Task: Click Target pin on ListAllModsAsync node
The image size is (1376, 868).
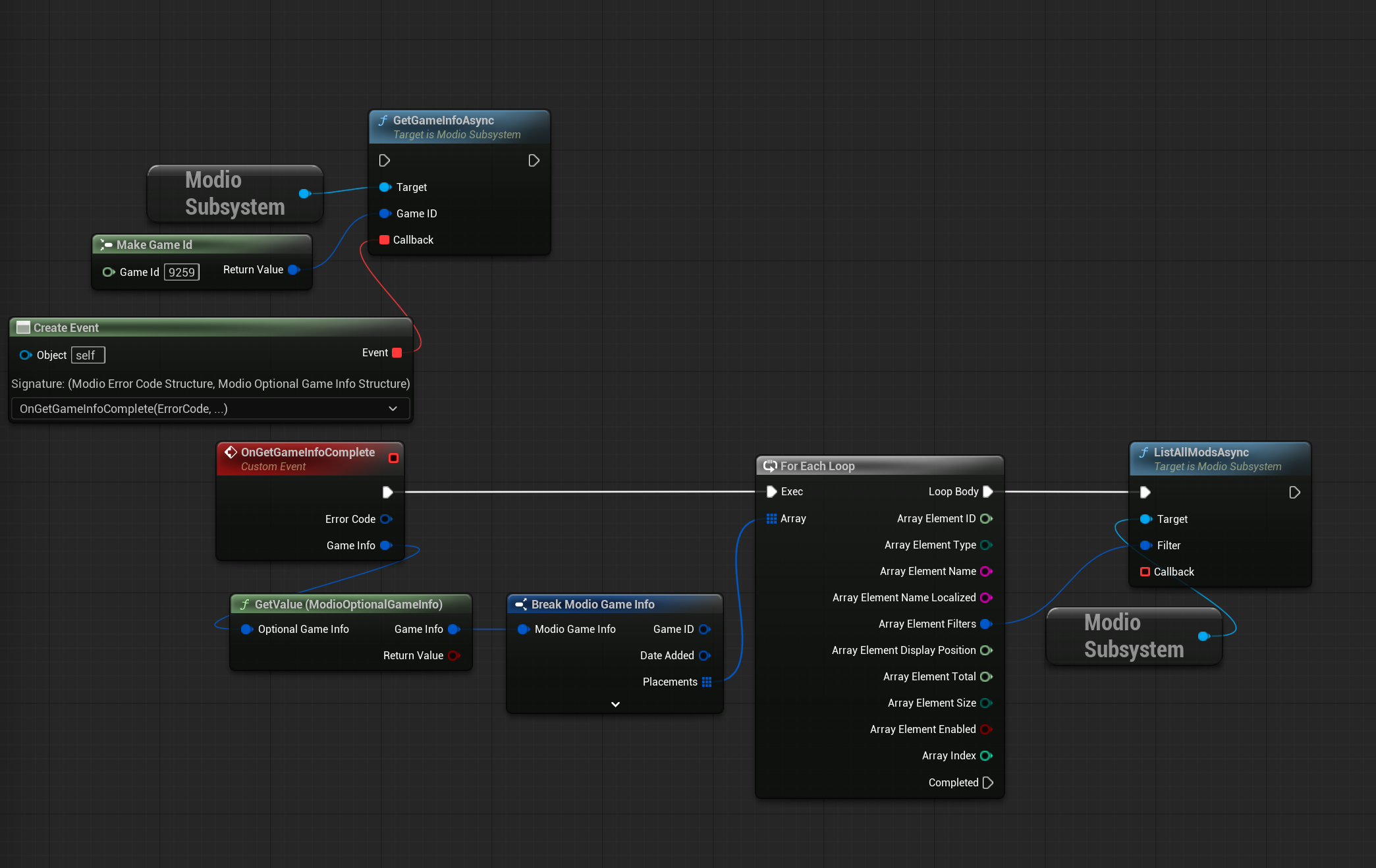Action: pos(1146,519)
